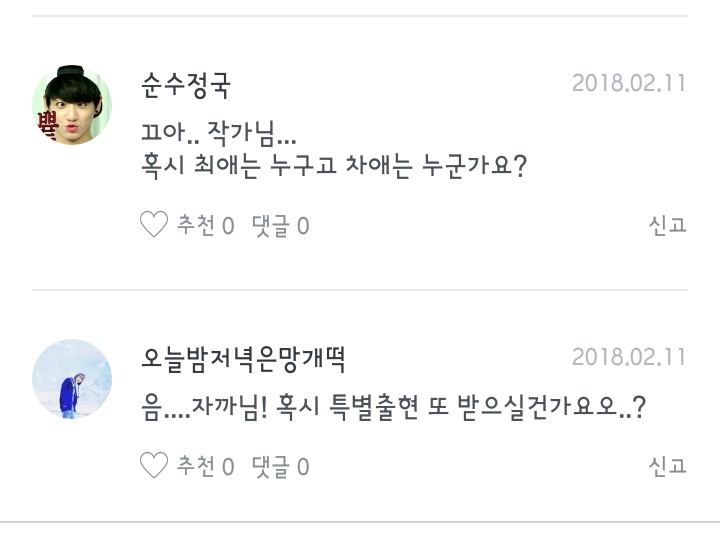Open 댓글 replies under 순수정국's comment
The image size is (720, 540).
tap(280, 226)
